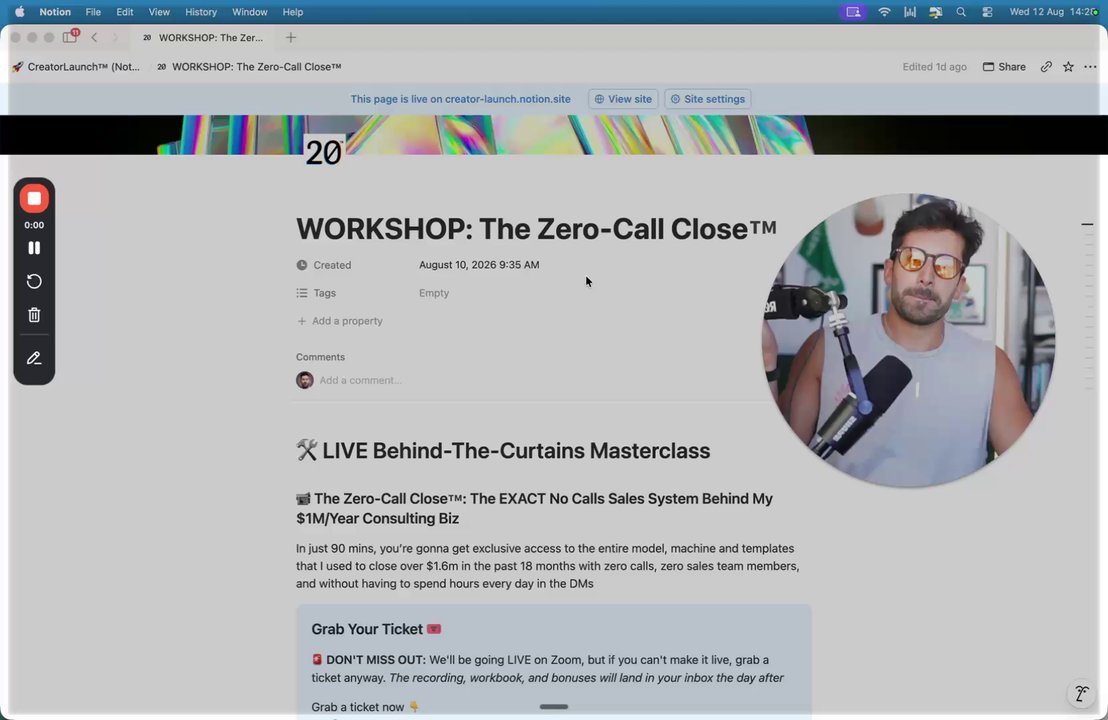
Task: Click the 20 page icon
Action: coord(324,152)
